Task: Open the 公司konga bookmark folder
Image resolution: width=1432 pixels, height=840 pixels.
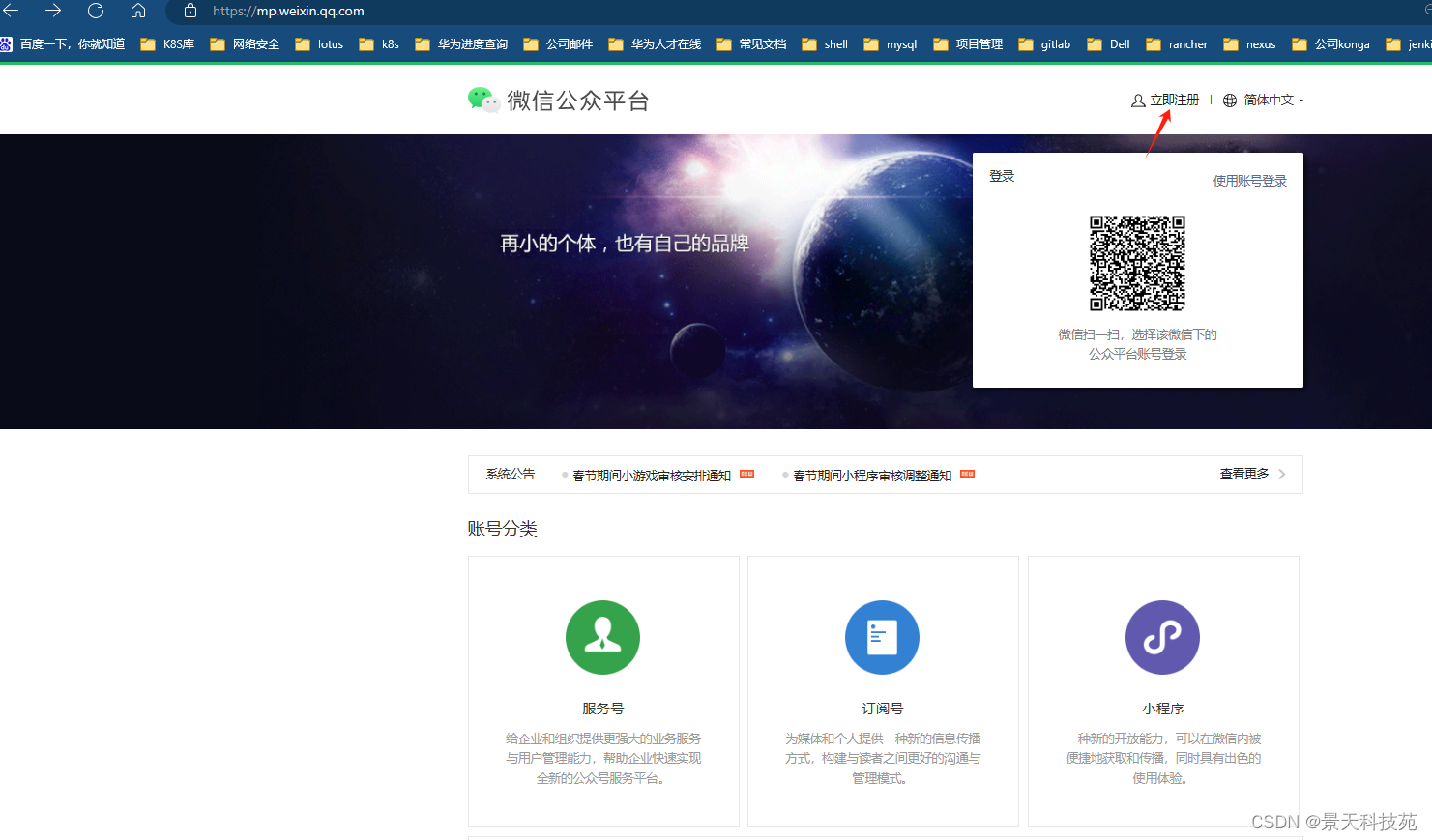Action: [x=1330, y=44]
